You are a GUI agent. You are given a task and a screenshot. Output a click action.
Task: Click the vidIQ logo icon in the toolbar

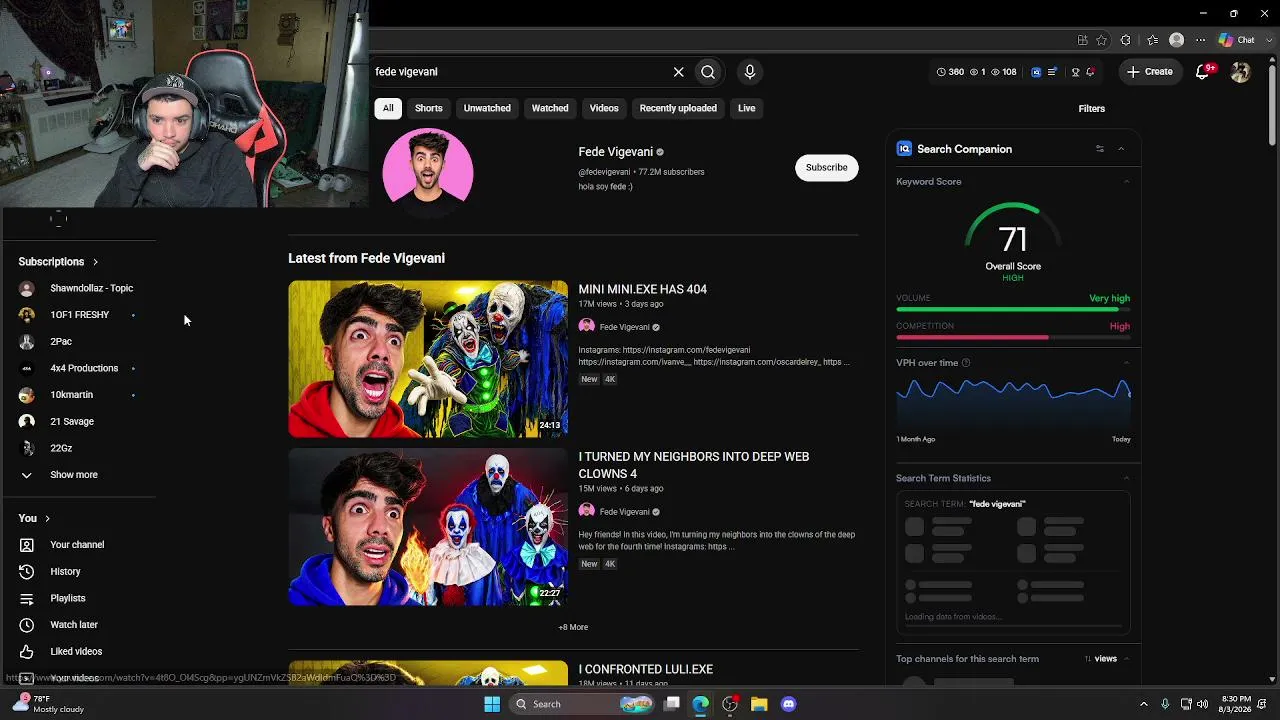point(1036,72)
